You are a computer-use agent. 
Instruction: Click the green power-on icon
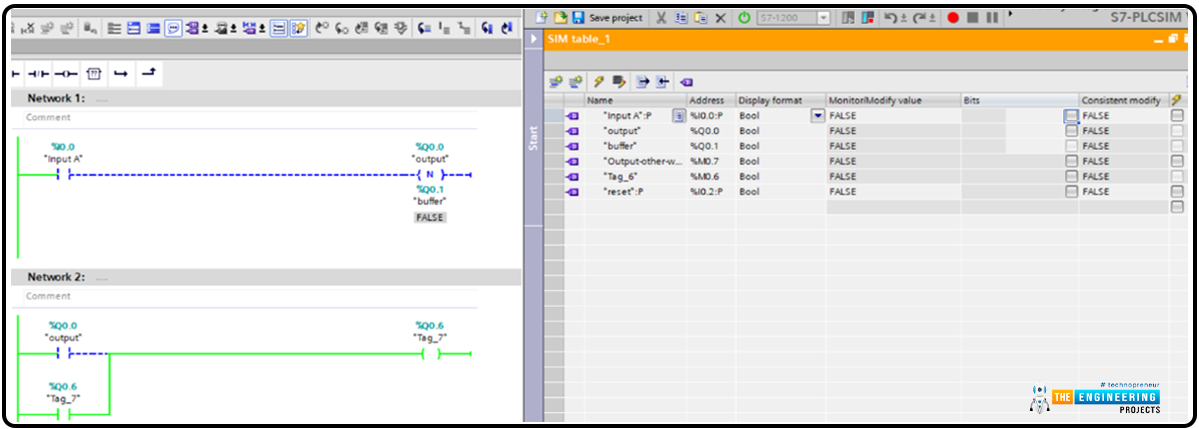pyautogui.click(x=744, y=18)
